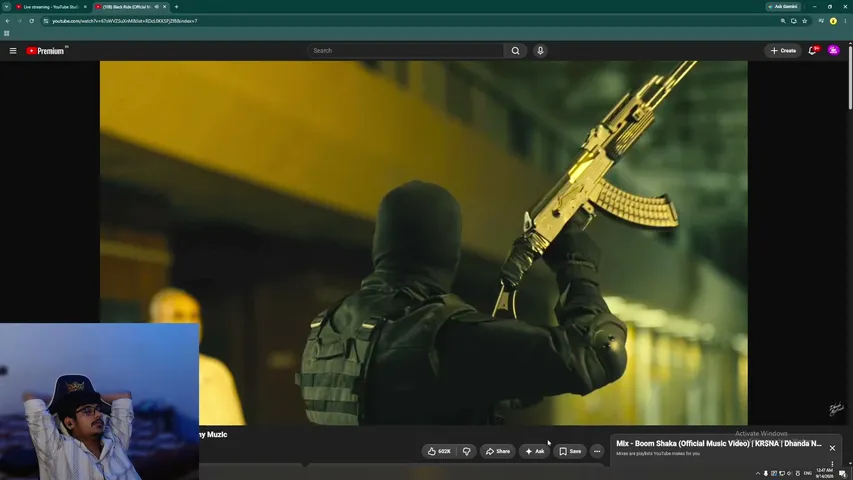Open the taskbar clock showing 12:47 AM
Screen dimensions: 853x480
[824, 473]
